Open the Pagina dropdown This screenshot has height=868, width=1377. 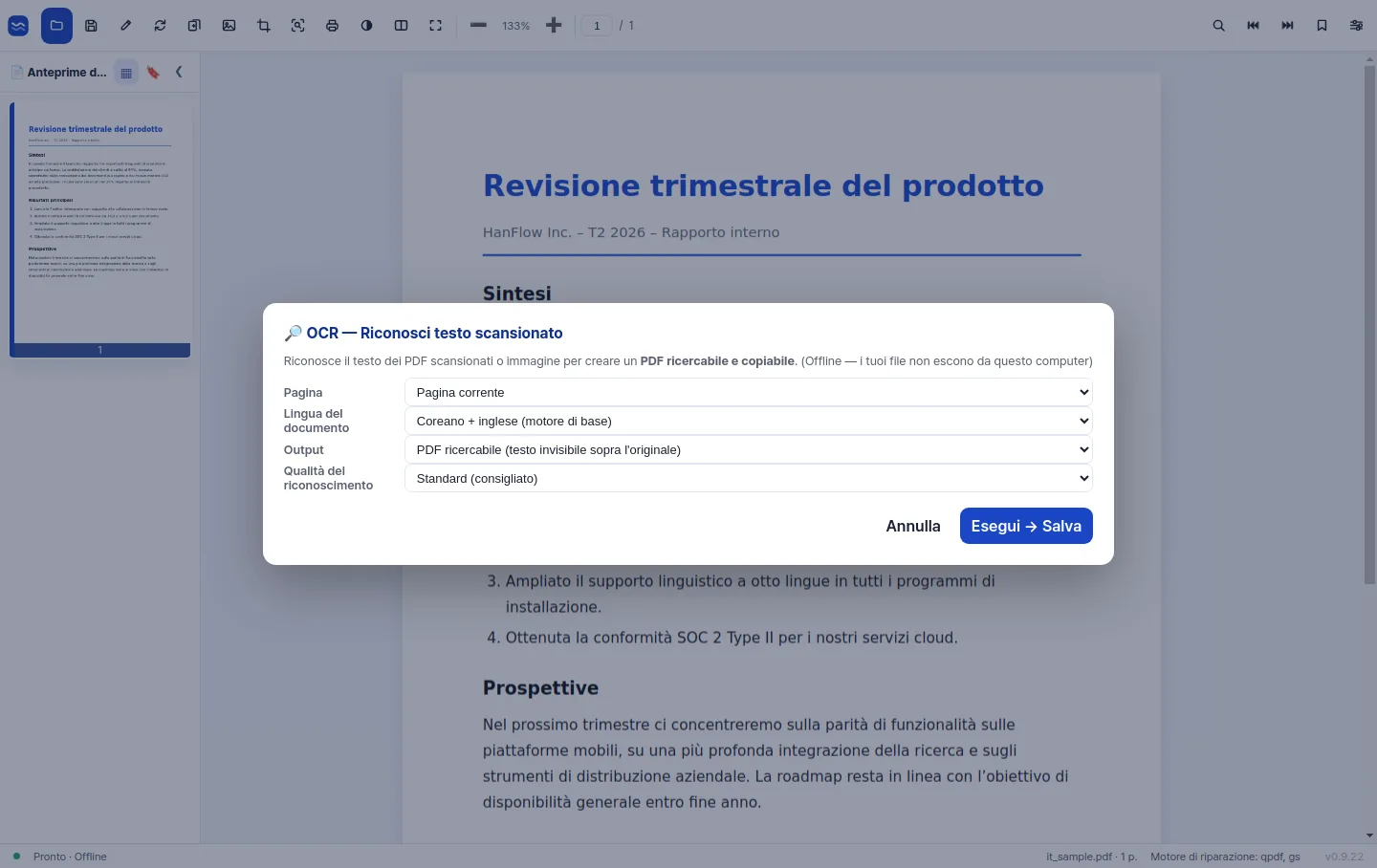click(749, 392)
